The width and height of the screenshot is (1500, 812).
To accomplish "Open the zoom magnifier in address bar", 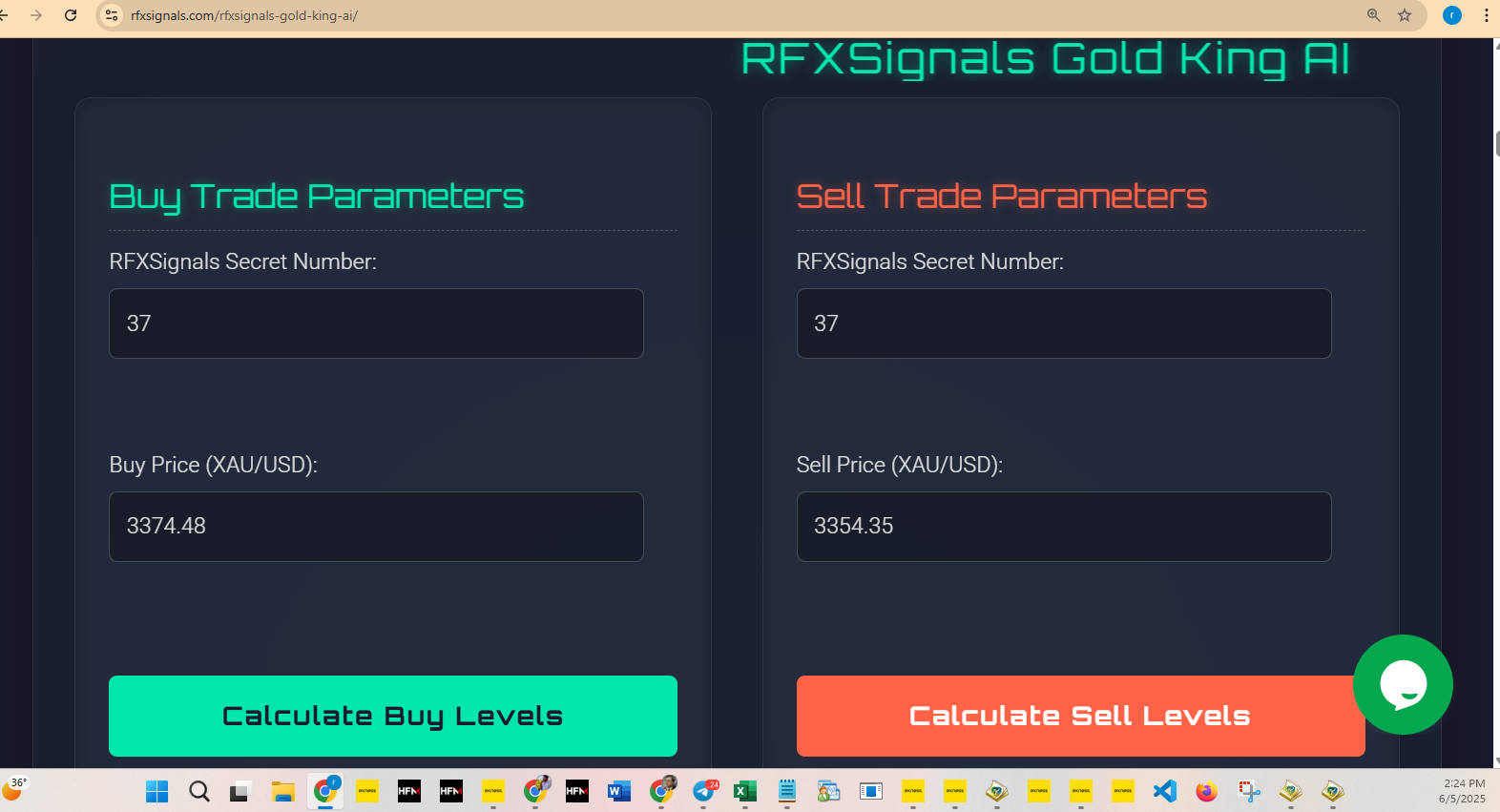I will [x=1374, y=15].
